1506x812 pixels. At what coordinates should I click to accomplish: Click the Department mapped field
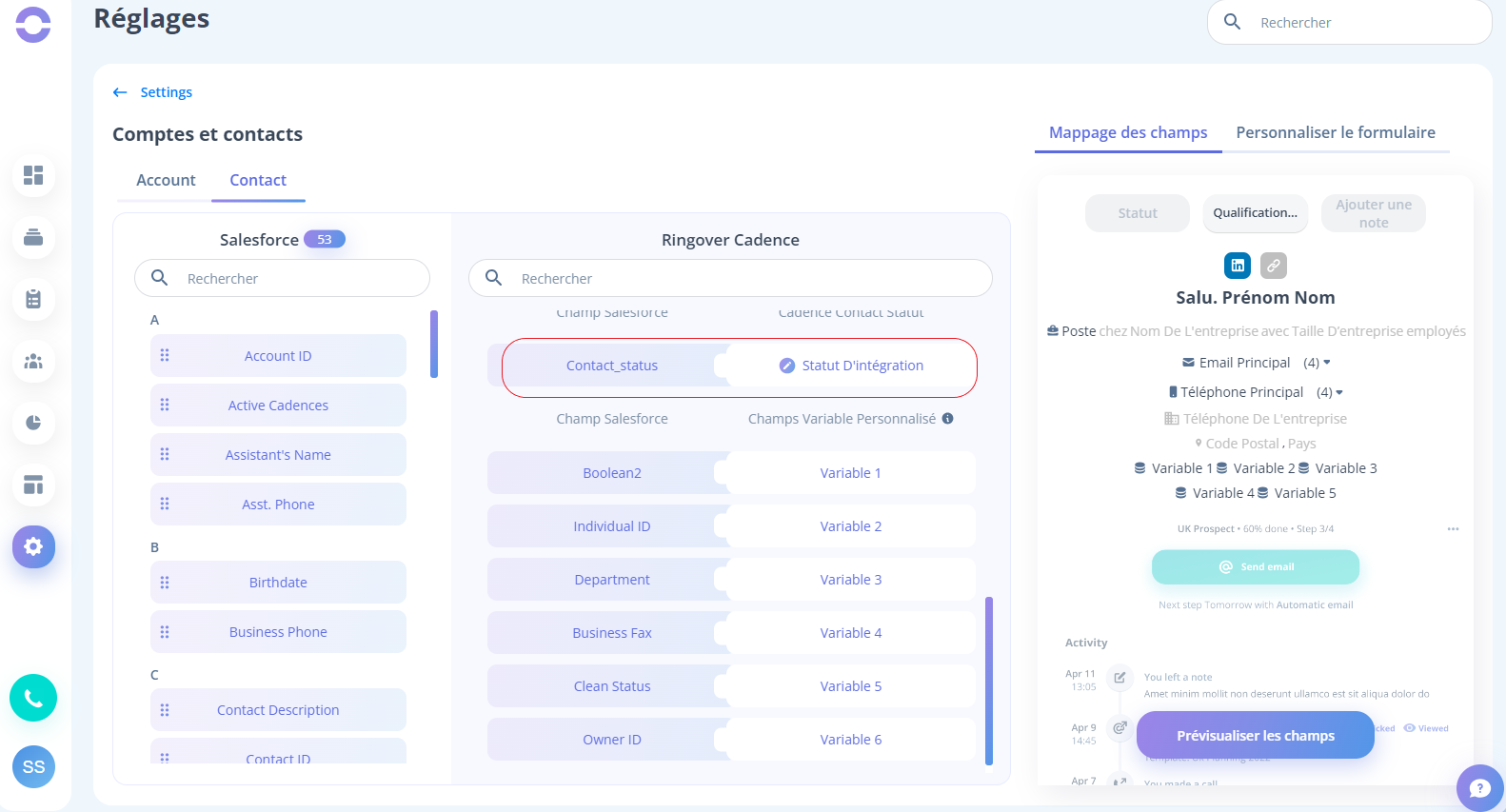tap(611, 580)
